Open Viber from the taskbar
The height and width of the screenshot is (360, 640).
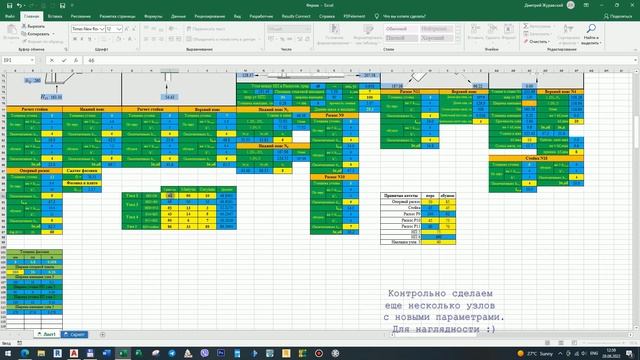(204, 353)
